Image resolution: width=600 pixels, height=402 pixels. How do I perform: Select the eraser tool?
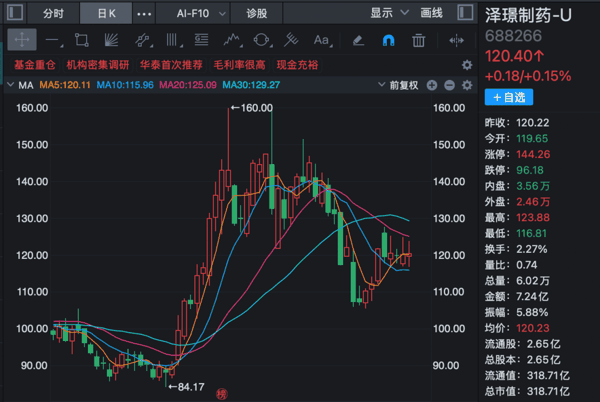(x=358, y=40)
